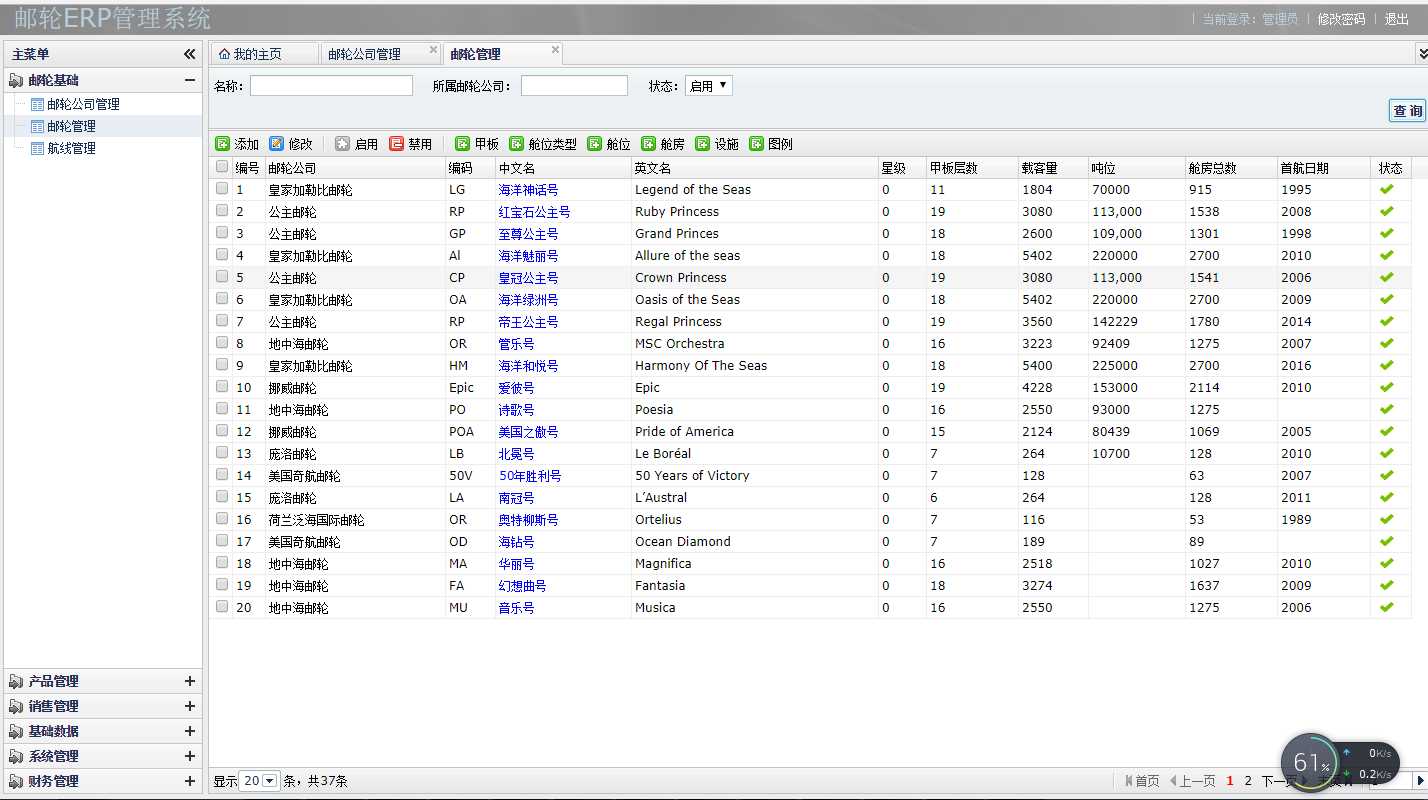Click the go-to-page arrow at bottom right
The width and height of the screenshot is (1428, 800).
[x=1419, y=780]
